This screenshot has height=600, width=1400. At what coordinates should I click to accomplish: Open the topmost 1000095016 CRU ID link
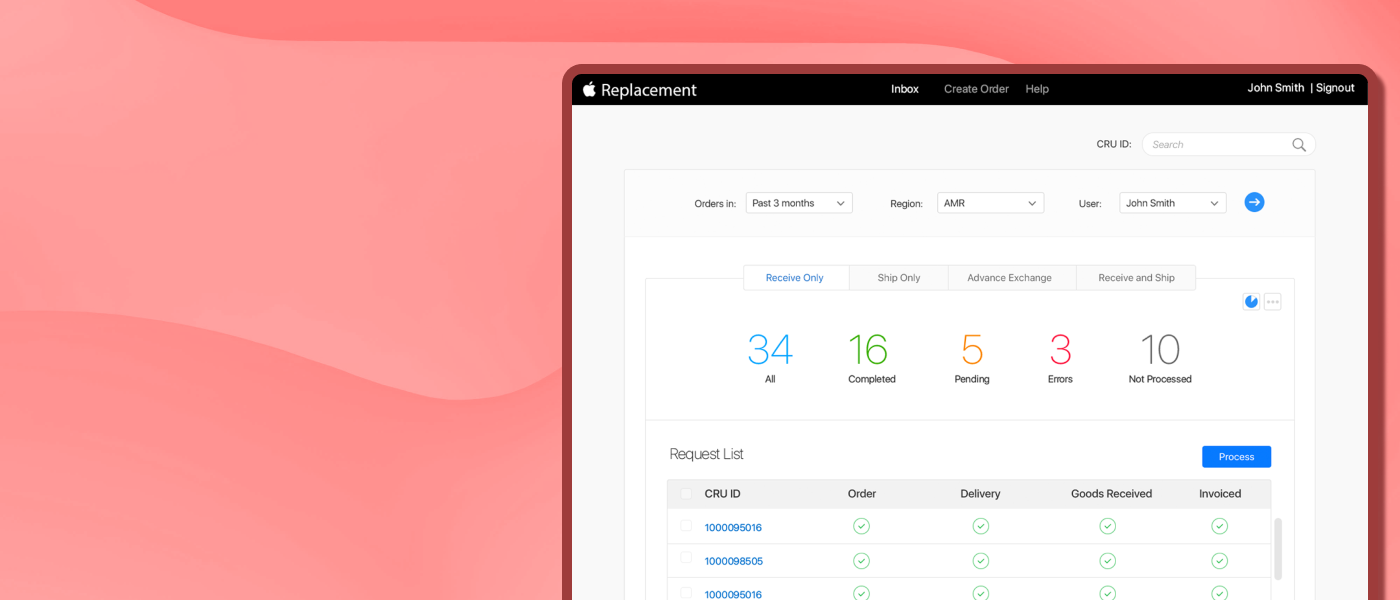[733, 527]
